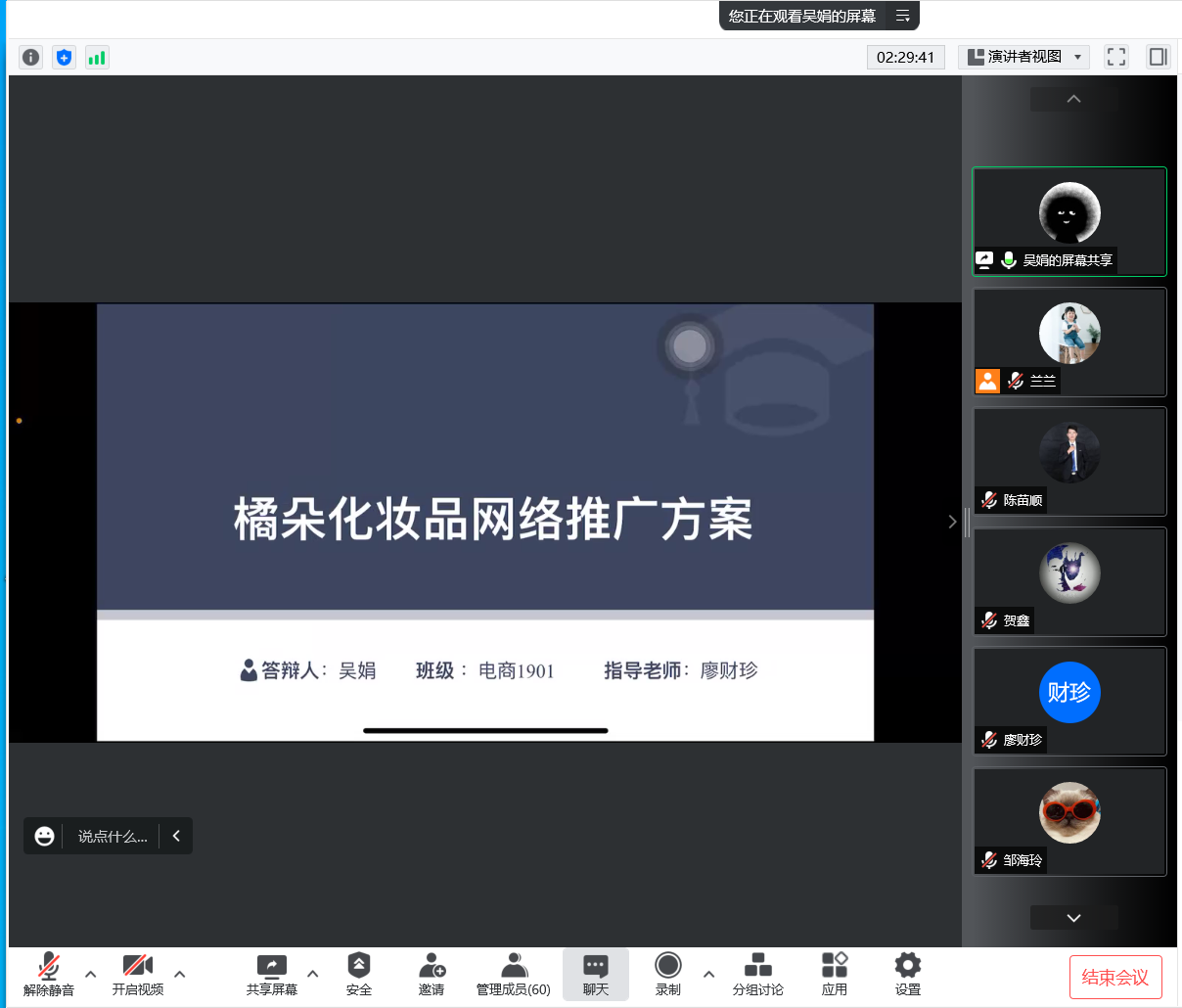Expand audio options next to 解除静音

[90, 974]
